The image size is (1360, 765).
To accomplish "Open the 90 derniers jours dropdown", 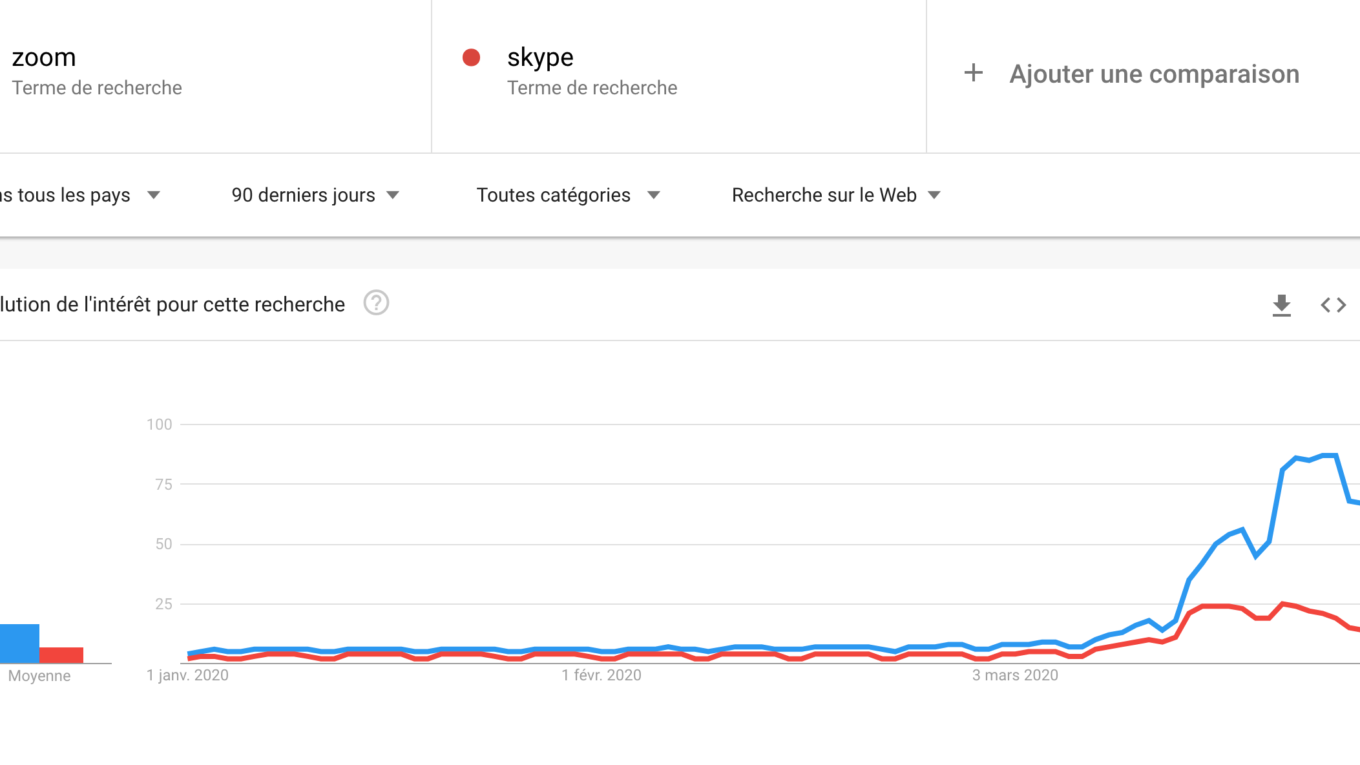I will [x=315, y=195].
